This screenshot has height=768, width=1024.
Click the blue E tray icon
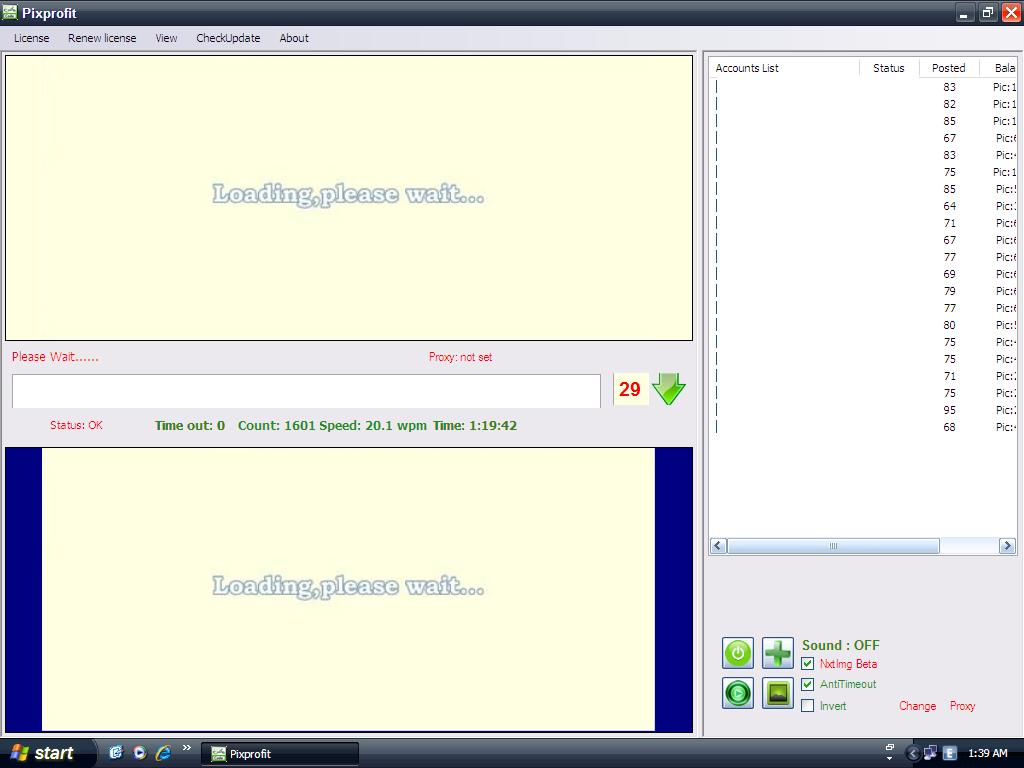click(x=950, y=753)
